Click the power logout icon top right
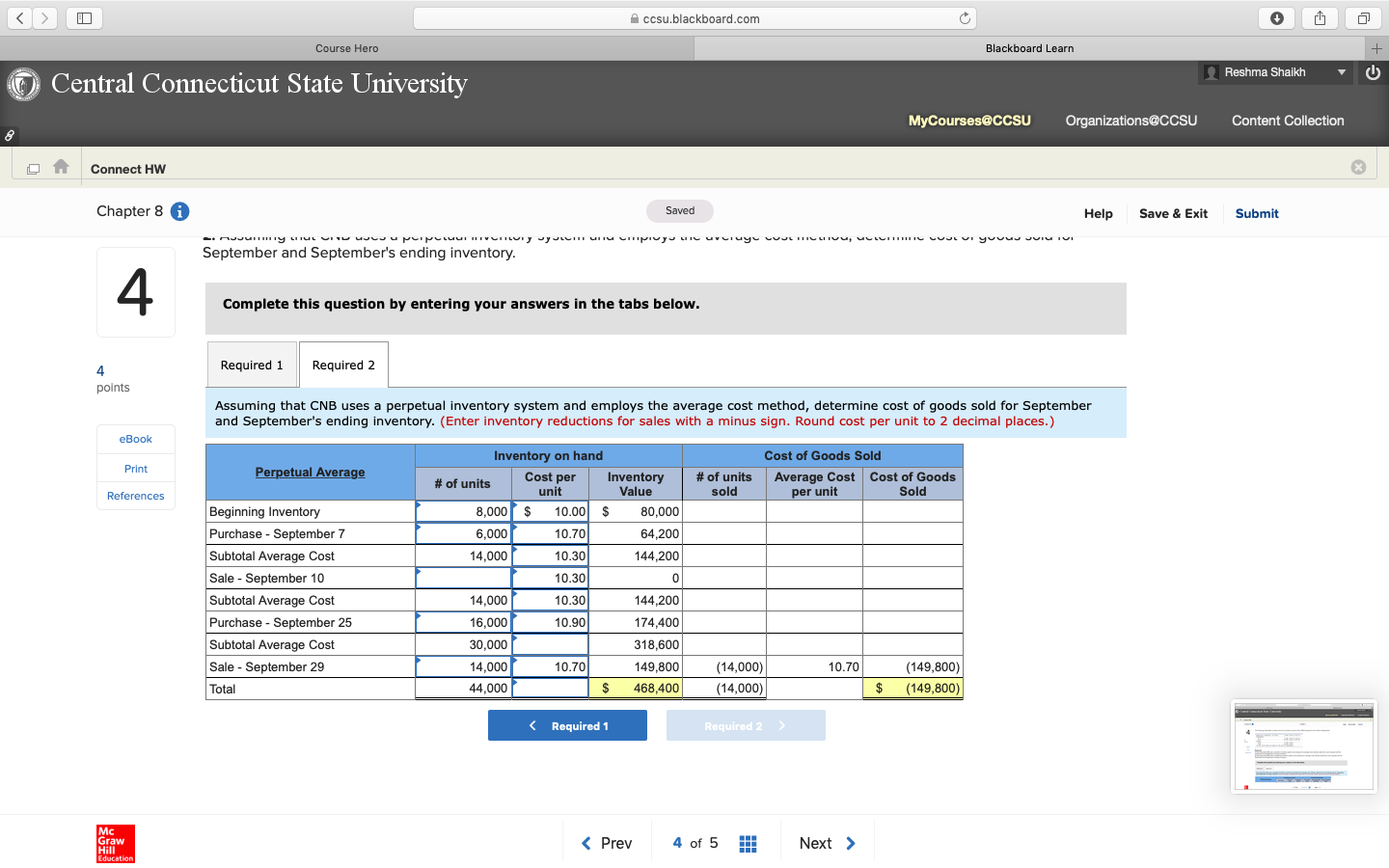 [1373, 71]
